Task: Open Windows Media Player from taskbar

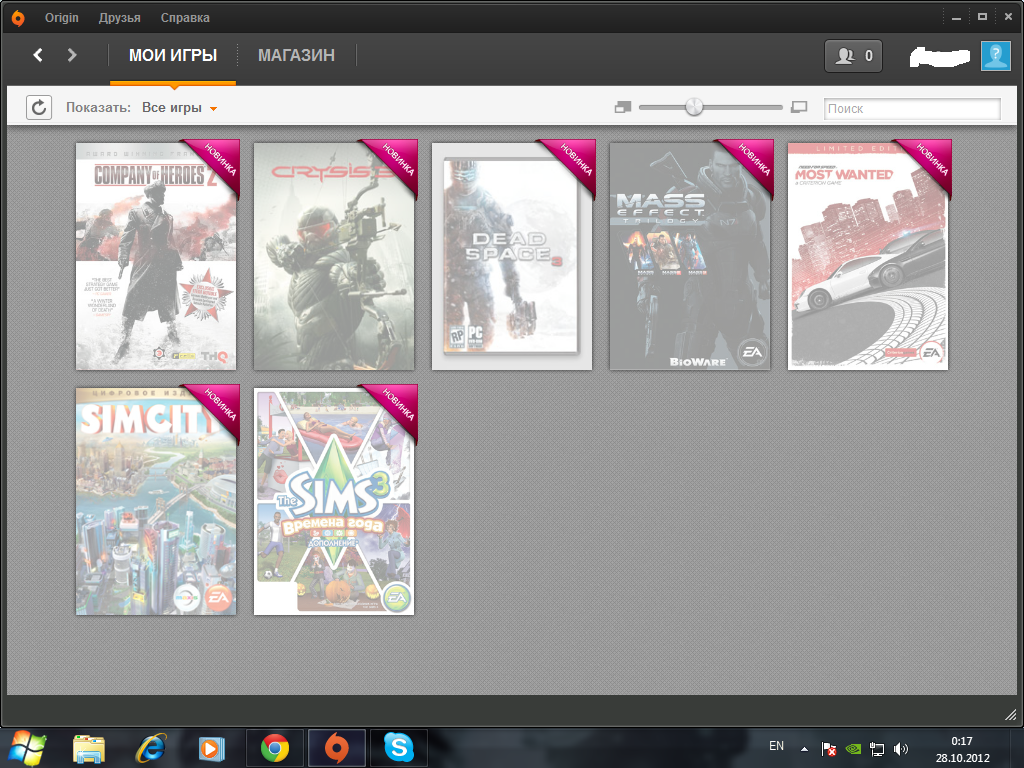Action: coord(212,748)
